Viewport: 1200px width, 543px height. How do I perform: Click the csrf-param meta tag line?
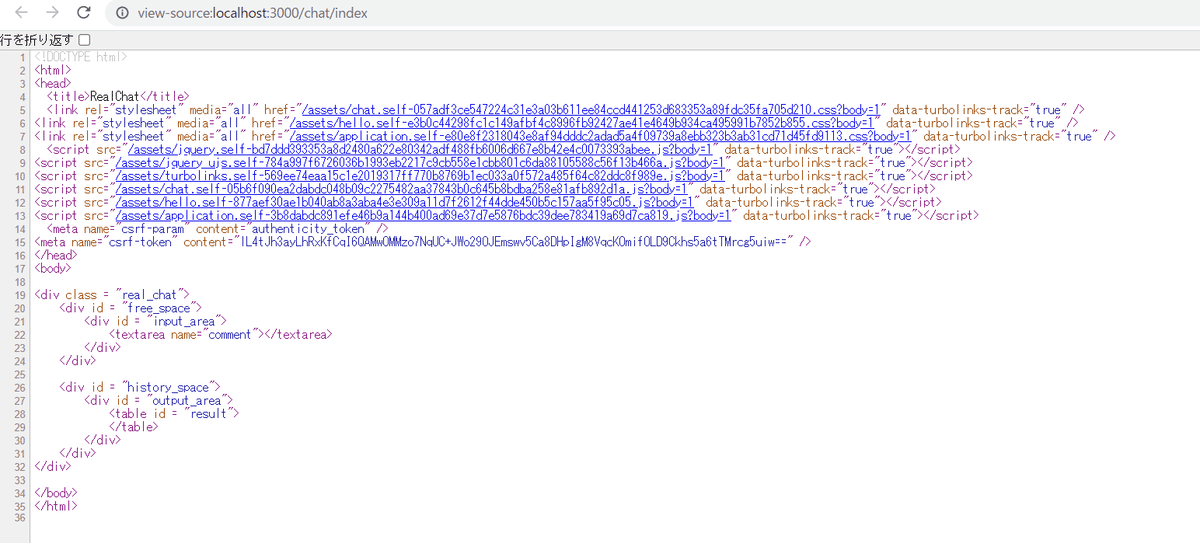tap(217, 228)
